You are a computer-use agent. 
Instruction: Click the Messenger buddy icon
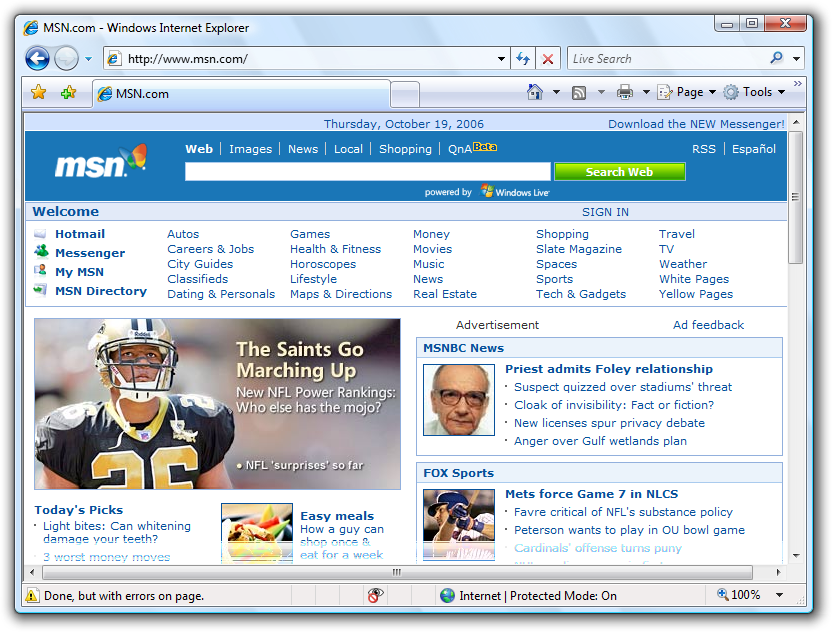(41, 251)
